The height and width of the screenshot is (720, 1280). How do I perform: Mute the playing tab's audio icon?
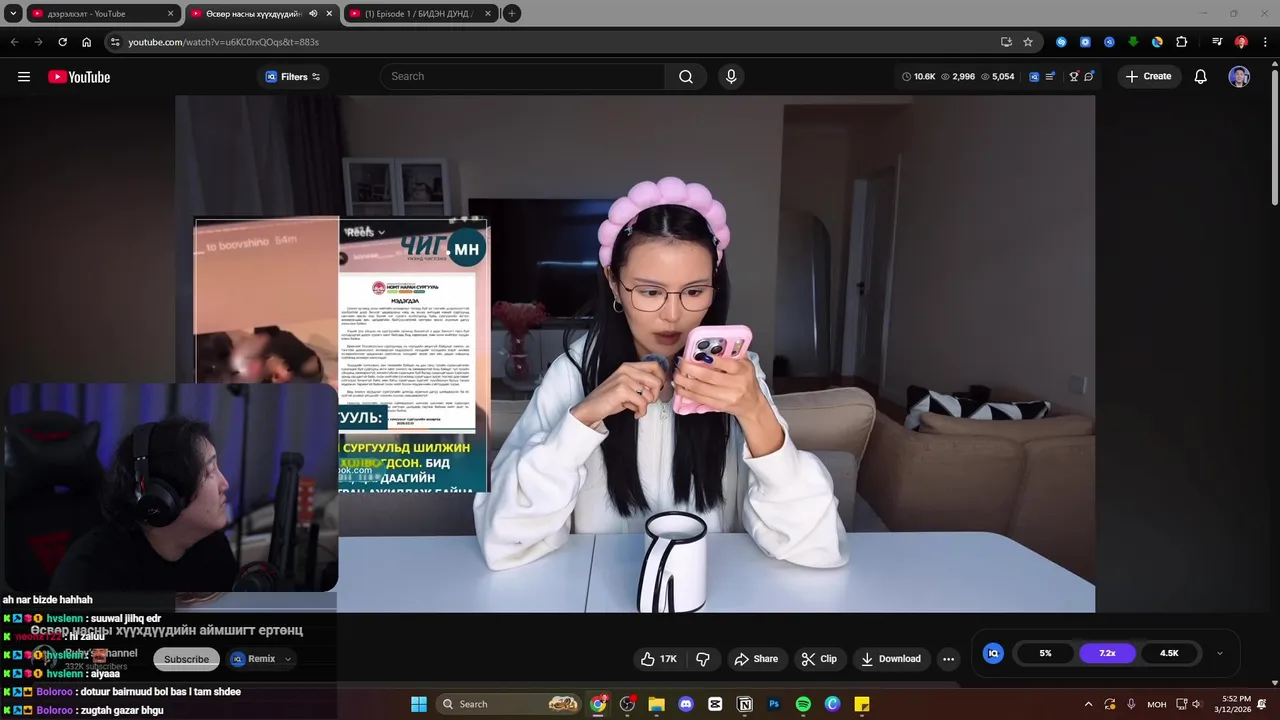click(x=313, y=14)
